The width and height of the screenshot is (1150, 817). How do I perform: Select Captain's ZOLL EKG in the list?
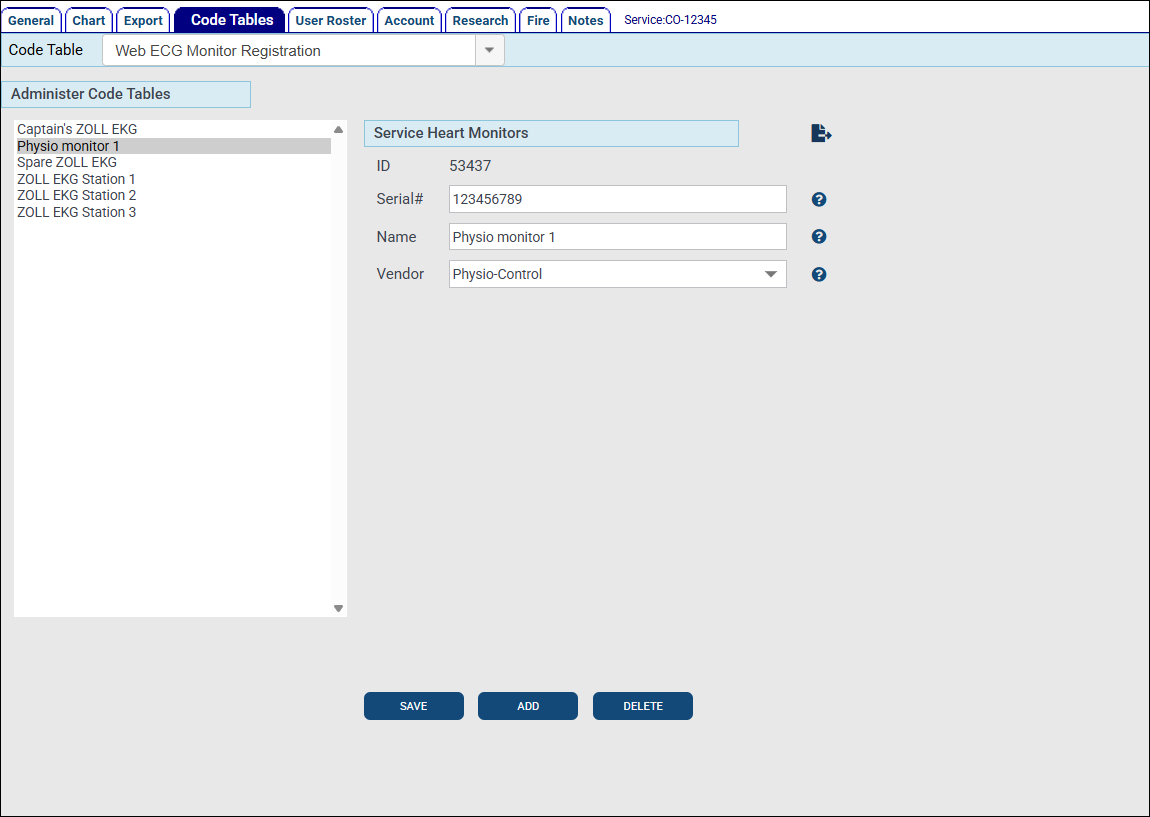point(77,129)
